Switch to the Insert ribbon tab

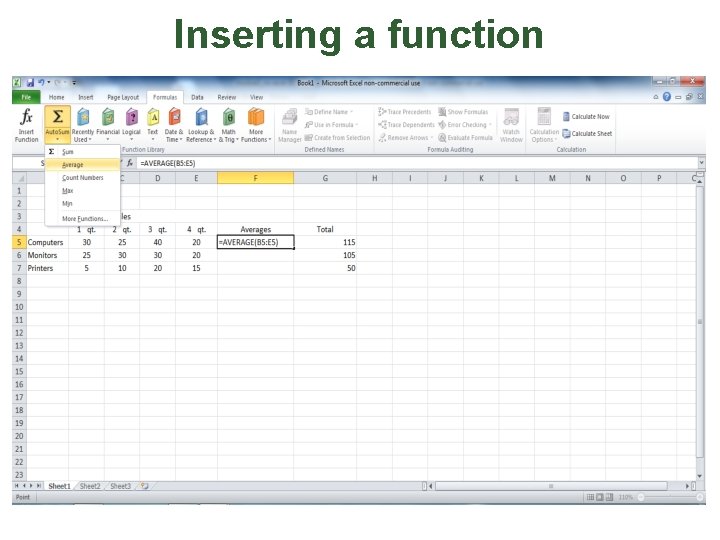[x=86, y=97]
